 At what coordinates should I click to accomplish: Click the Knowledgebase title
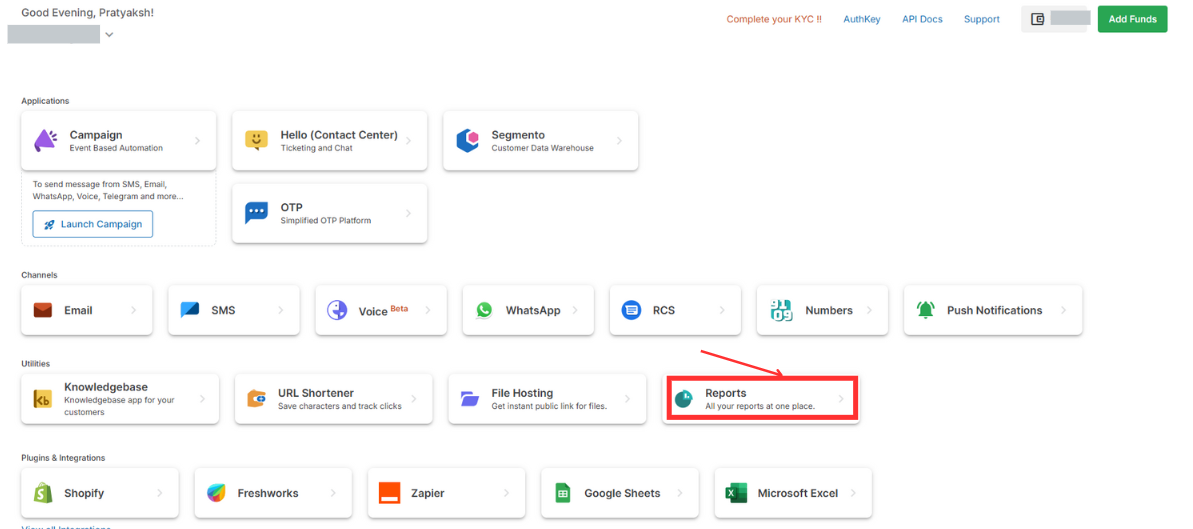click(x=106, y=387)
